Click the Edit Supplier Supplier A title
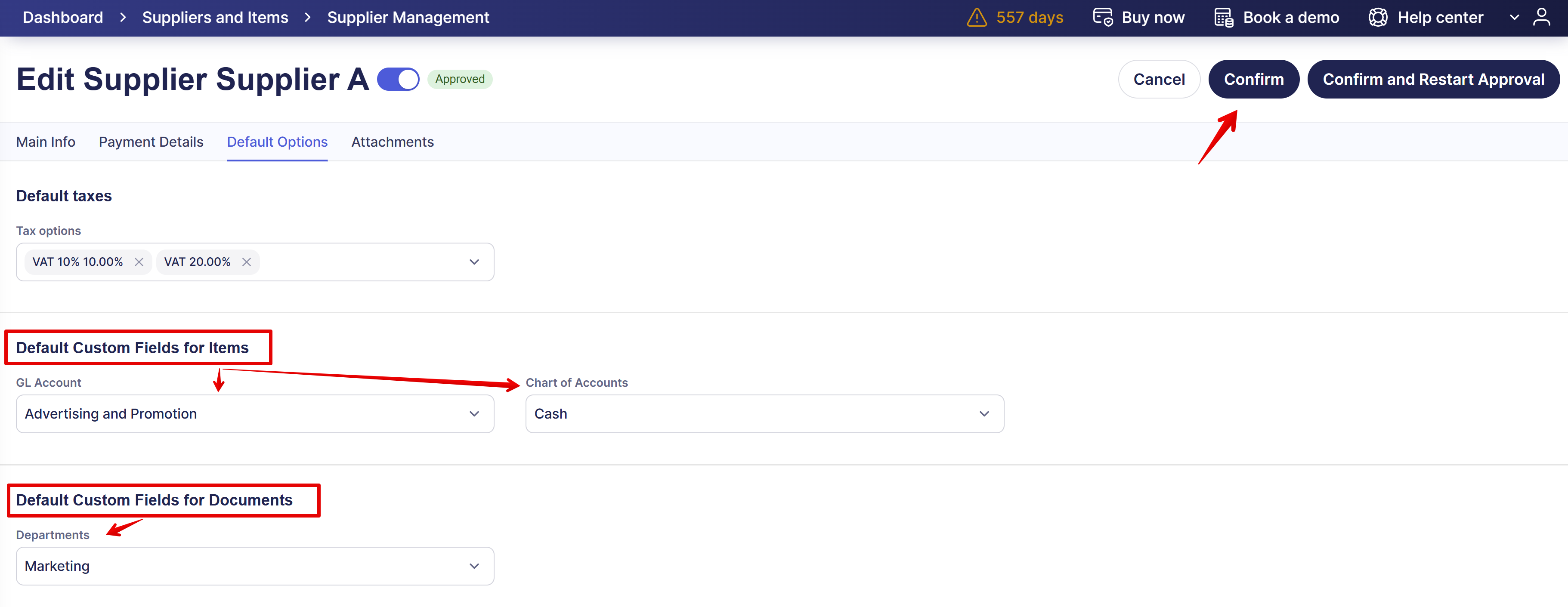This screenshot has height=607, width=1568. 192,79
